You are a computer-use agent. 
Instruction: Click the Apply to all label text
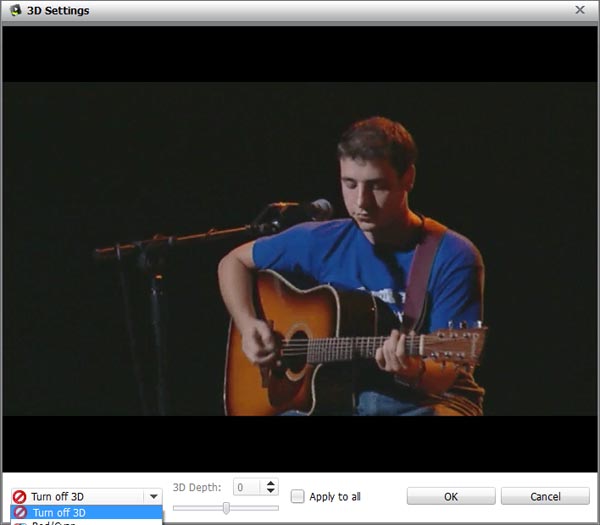pos(335,497)
